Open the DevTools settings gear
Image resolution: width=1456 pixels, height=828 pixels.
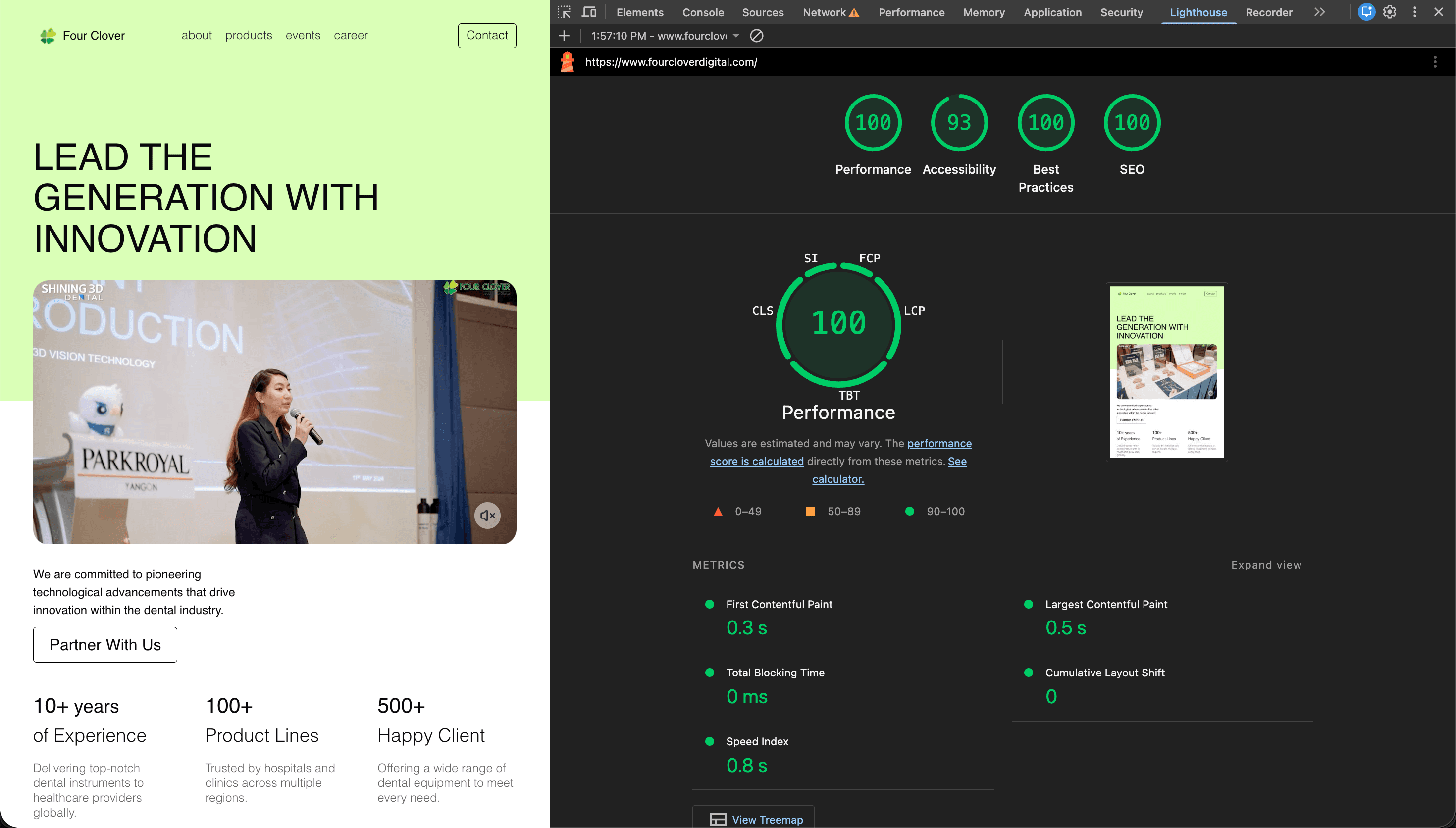pyautogui.click(x=1389, y=12)
